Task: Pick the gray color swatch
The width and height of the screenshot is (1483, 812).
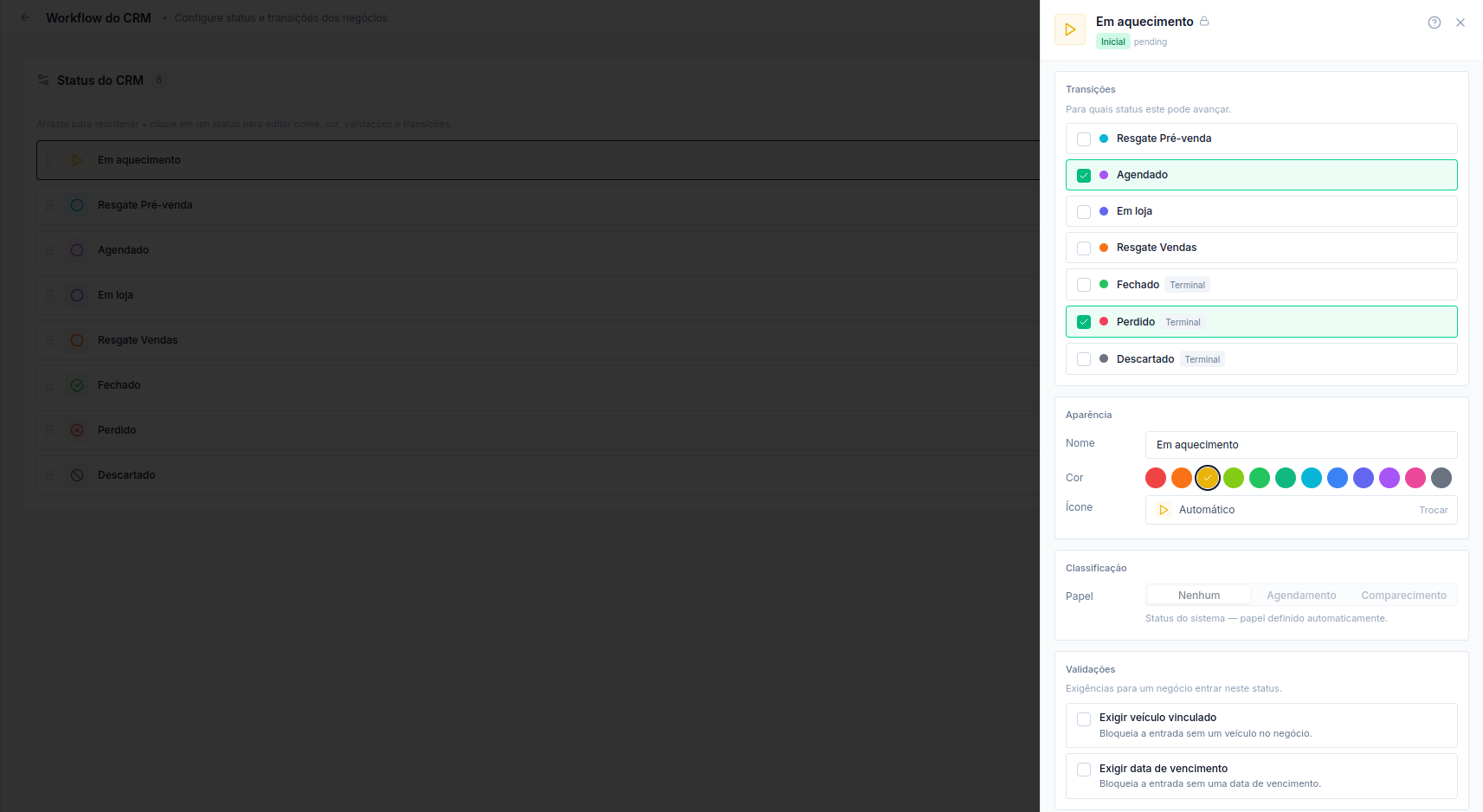Action: point(1441,478)
